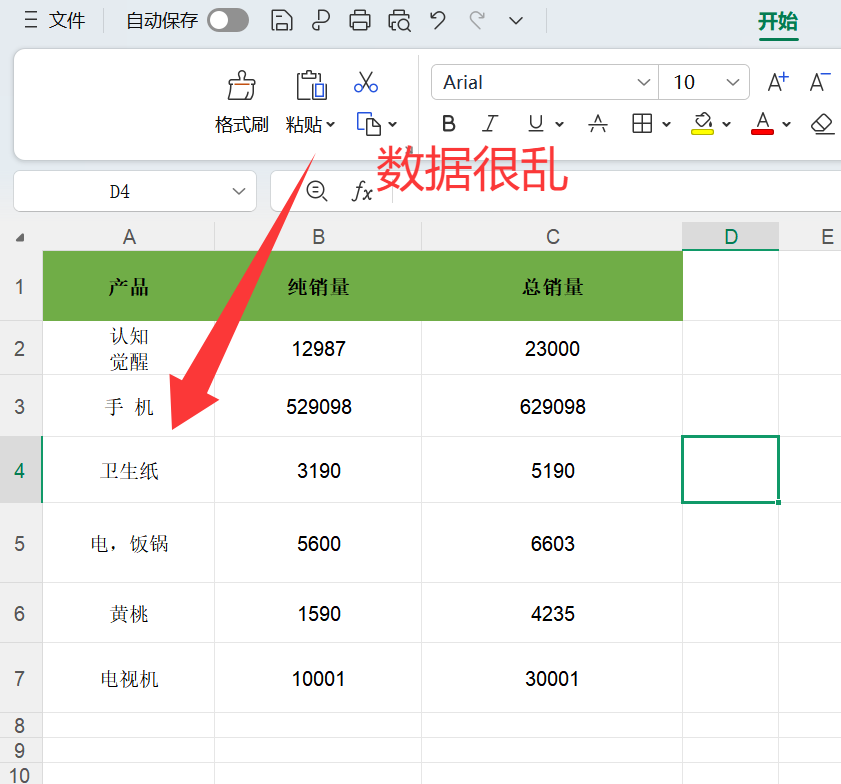Toggle Bold formatting
This screenshot has height=784, width=841.
tap(449, 123)
